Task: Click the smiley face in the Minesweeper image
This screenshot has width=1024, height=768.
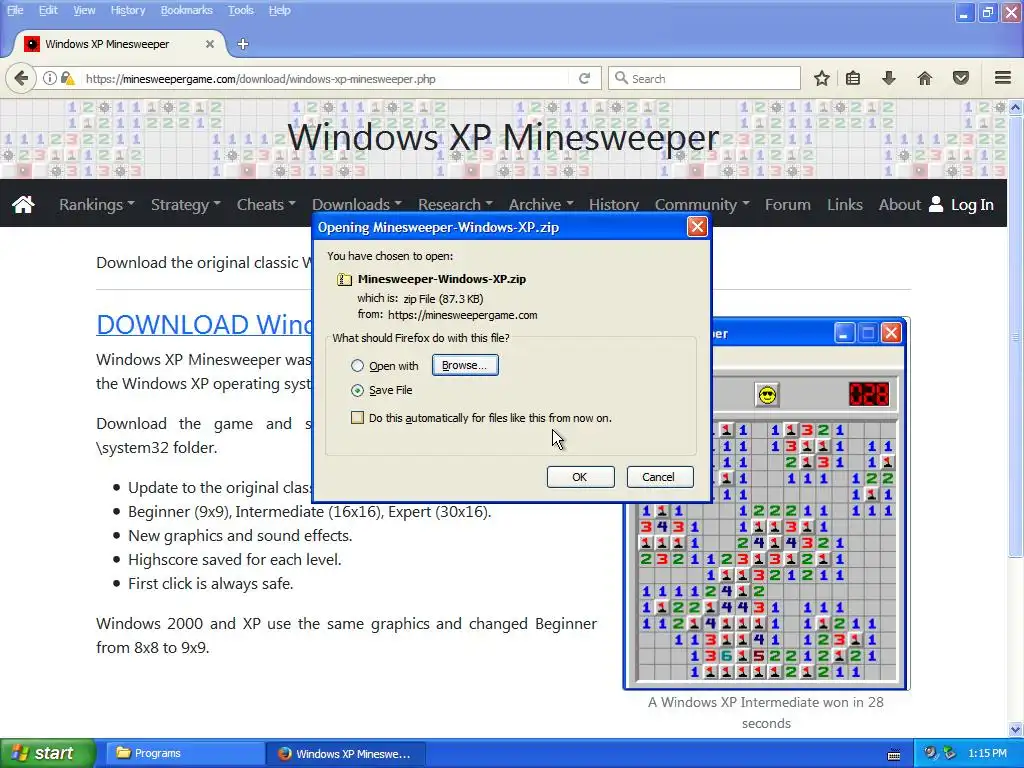Action: click(x=767, y=394)
